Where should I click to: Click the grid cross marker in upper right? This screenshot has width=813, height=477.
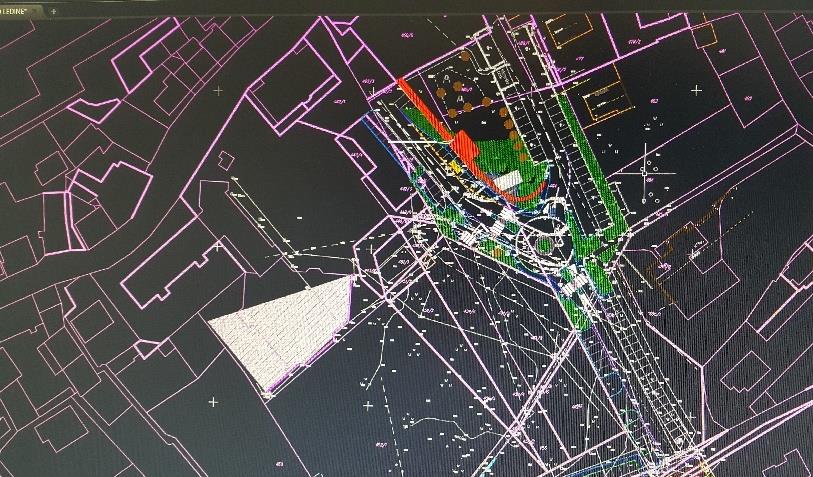697,90
